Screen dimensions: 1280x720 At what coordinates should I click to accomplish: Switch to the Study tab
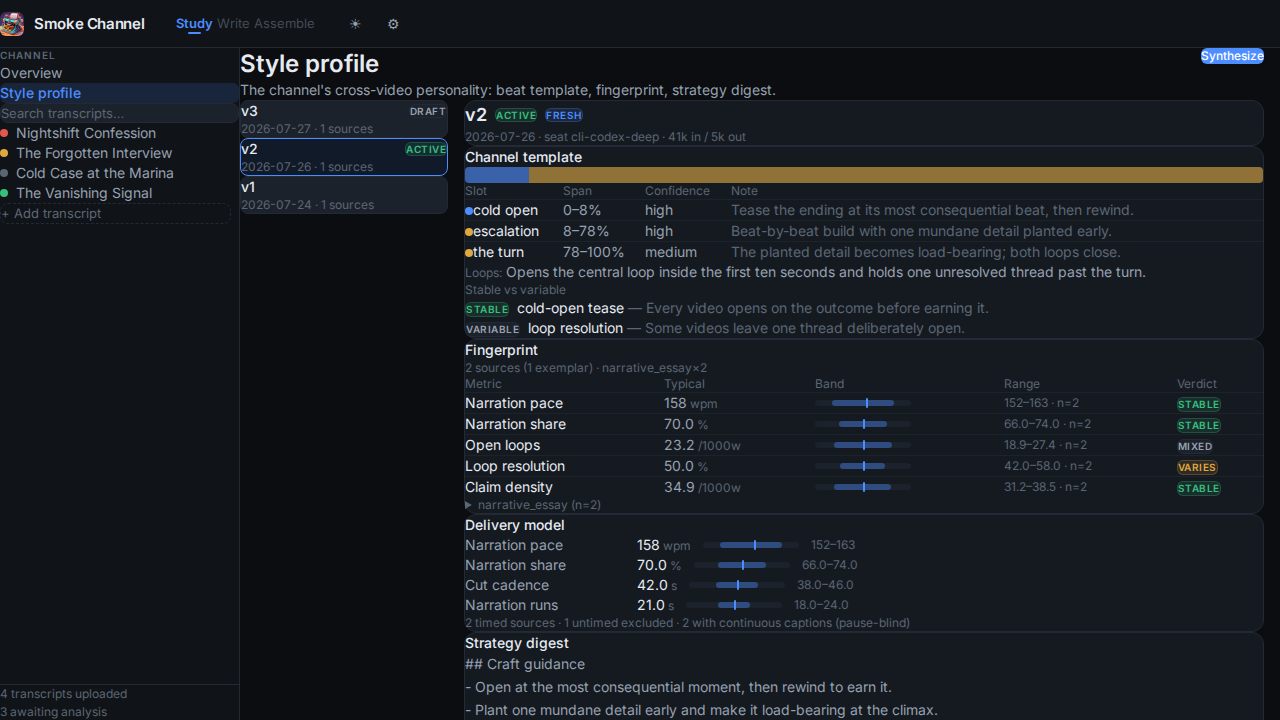coord(194,24)
